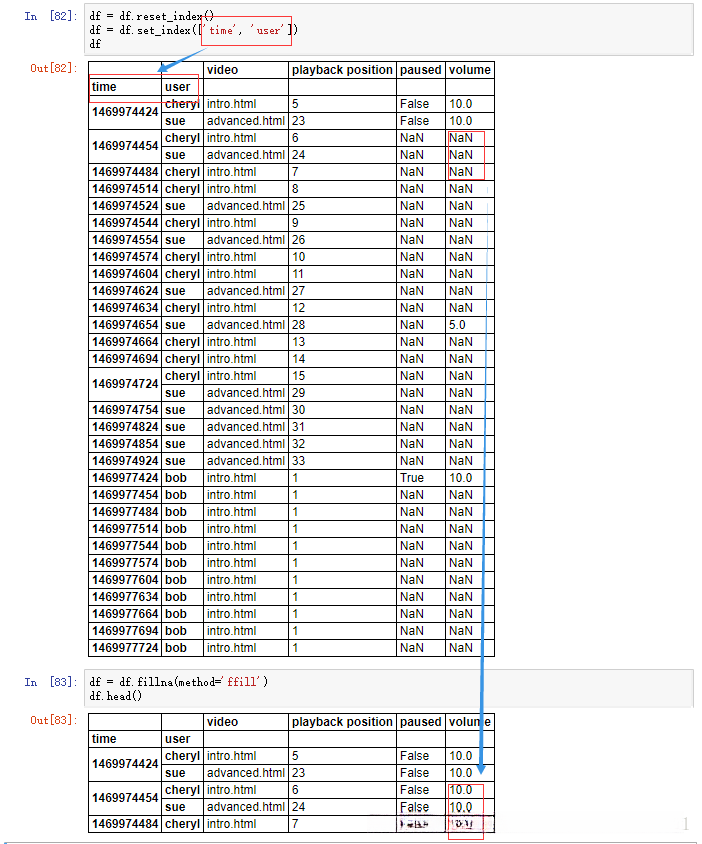Viewport: 702px width, 844px height.
Task: Click time index 1469974754 in Out[82]
Action: pyautogui.click(x=125, y=410)
